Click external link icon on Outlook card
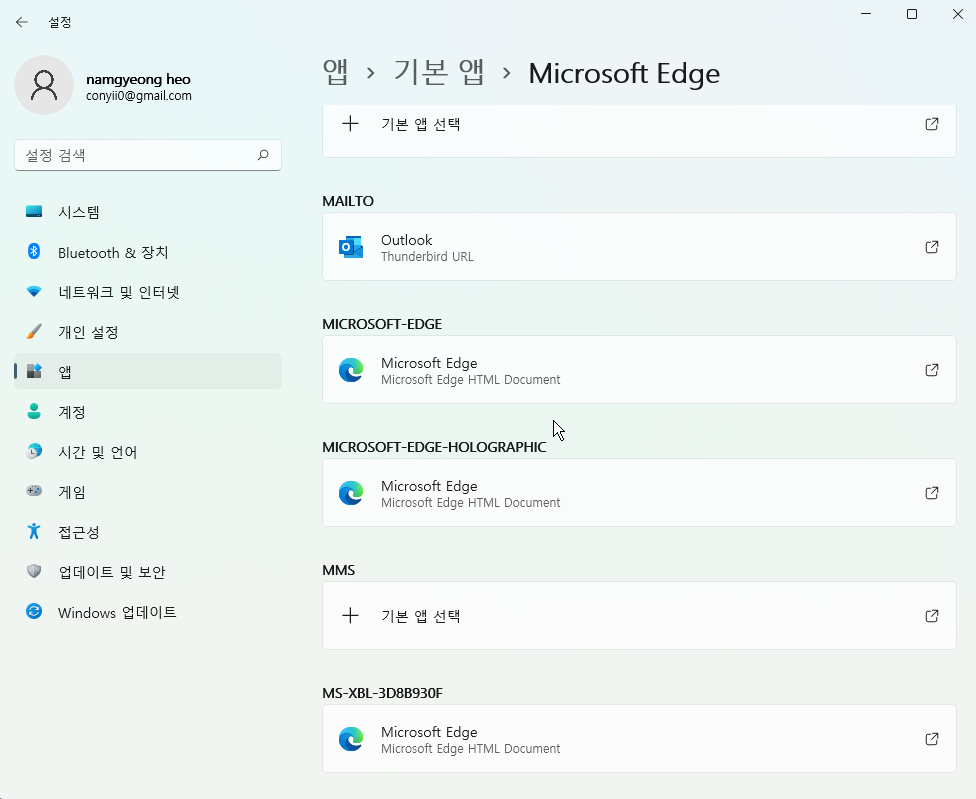The height and width of the screenshot is (799, 976). click(x=932, y=247)
